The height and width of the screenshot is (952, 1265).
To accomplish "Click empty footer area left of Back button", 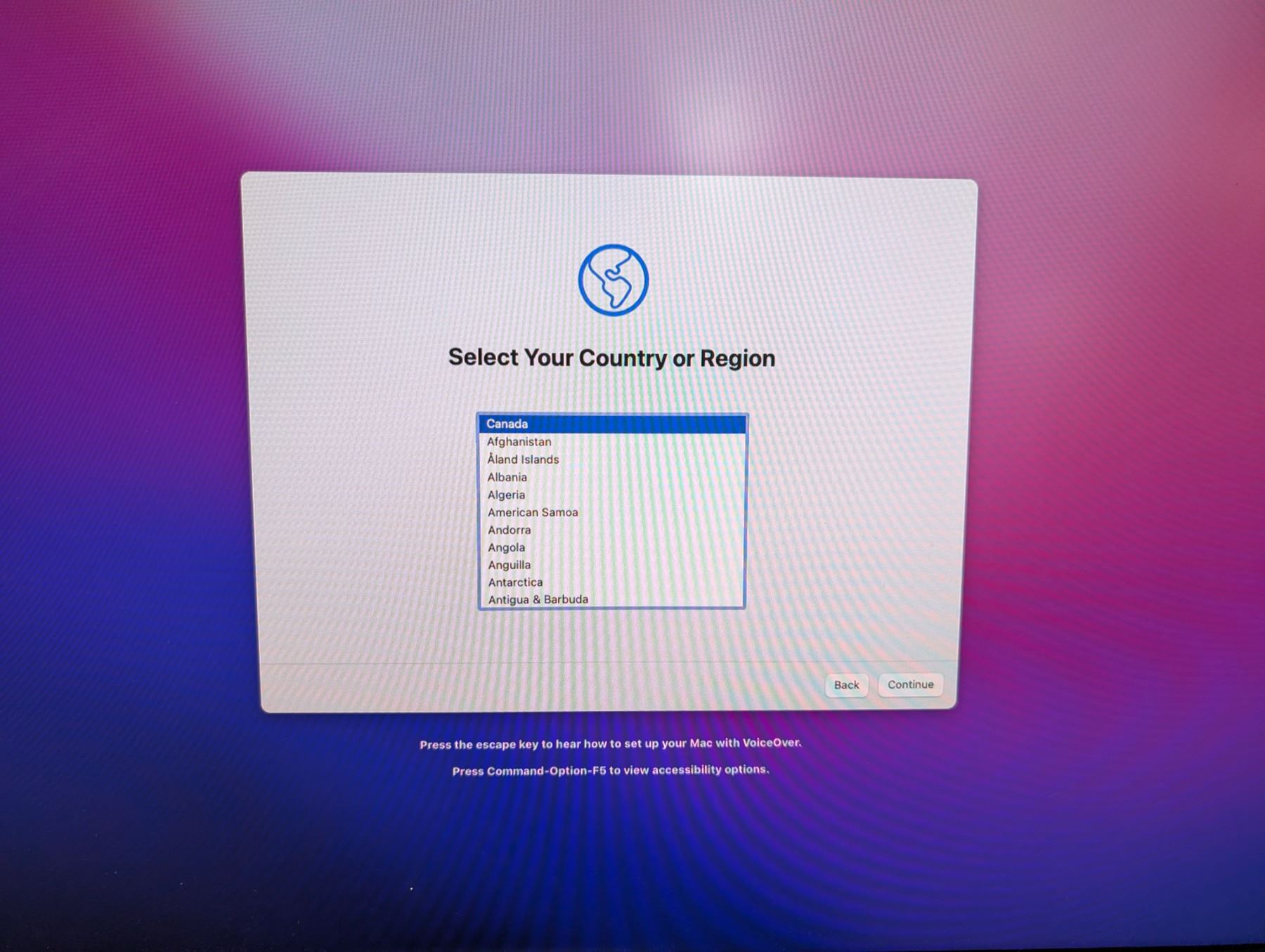I will click(x=534, y=686).
